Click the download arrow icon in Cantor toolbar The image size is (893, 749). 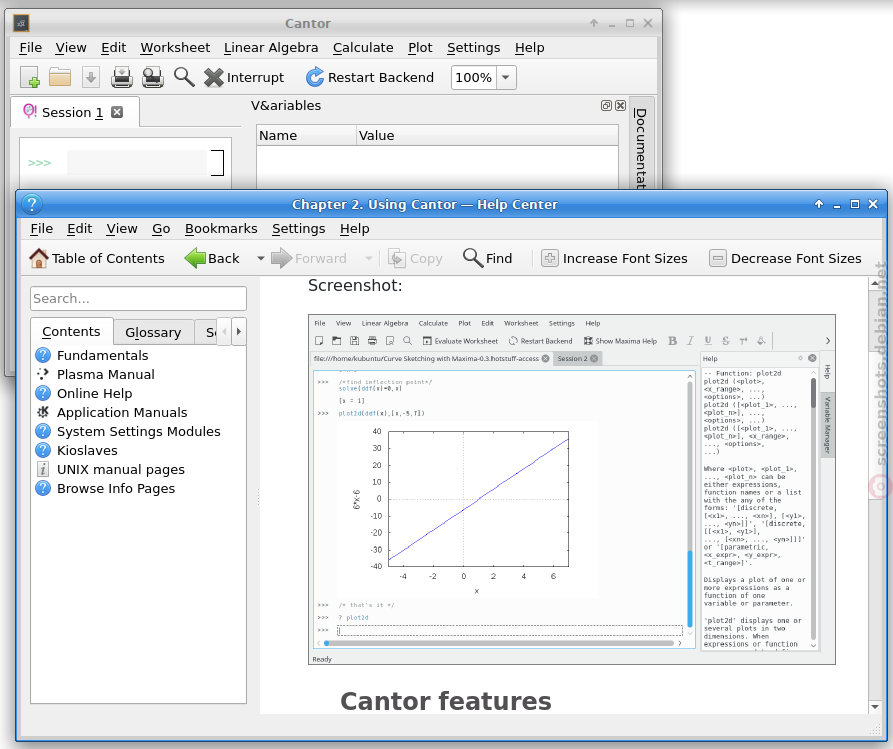pos(91,77)
